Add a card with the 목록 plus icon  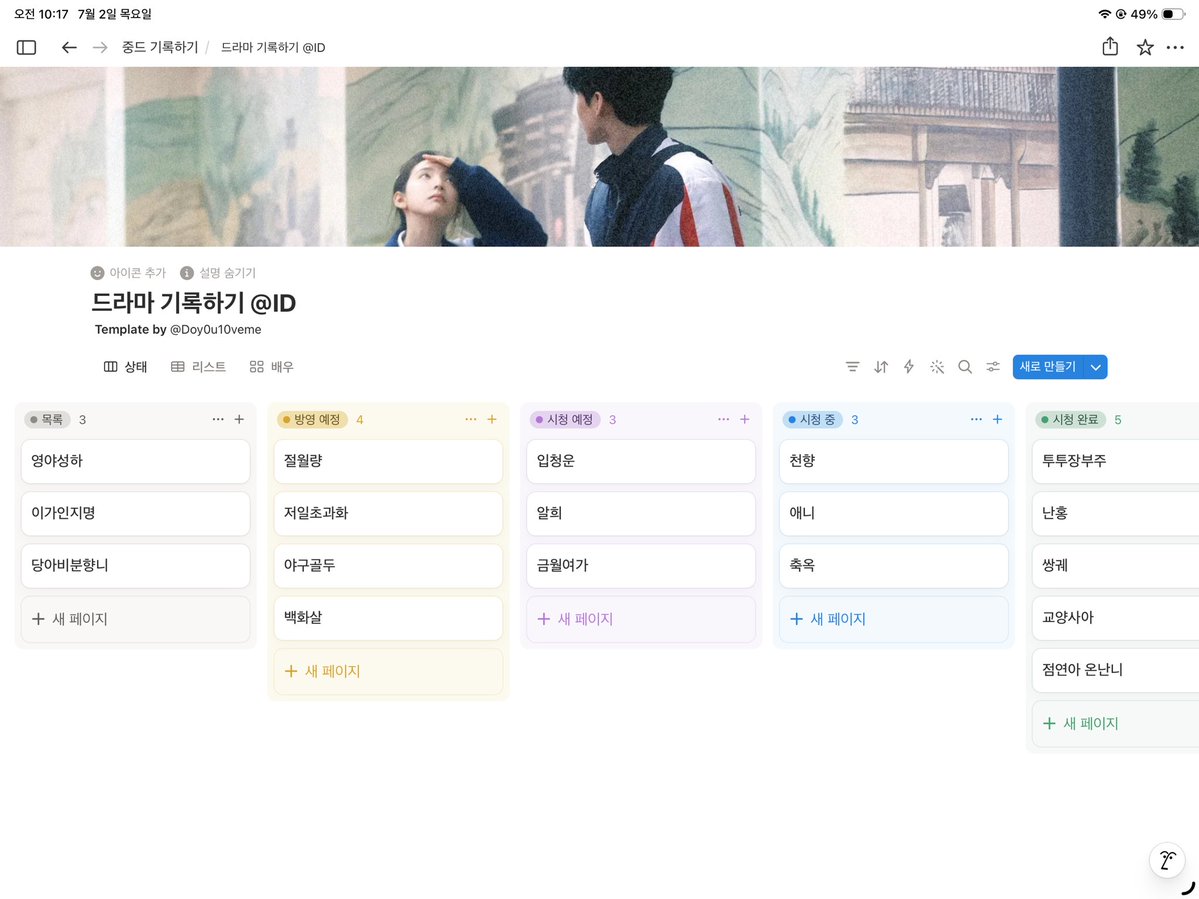(x=239, y=419)
